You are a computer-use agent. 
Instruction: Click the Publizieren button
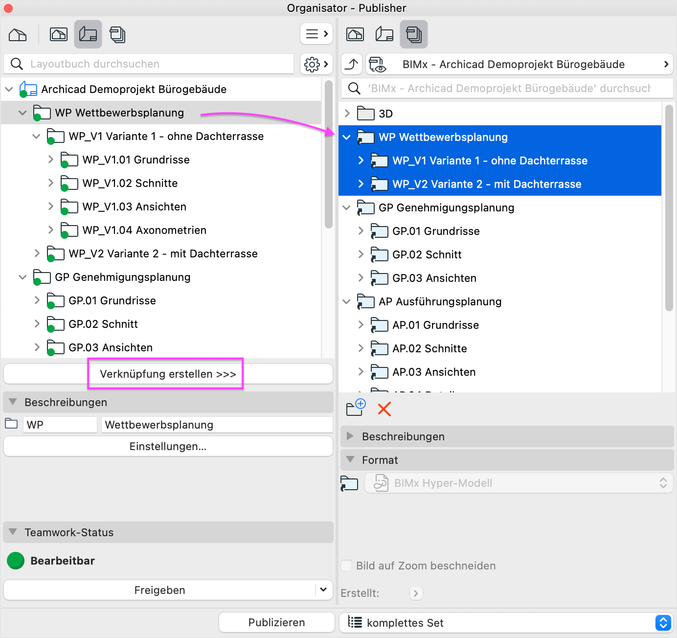pyautogui.click(x=276, y=622)
